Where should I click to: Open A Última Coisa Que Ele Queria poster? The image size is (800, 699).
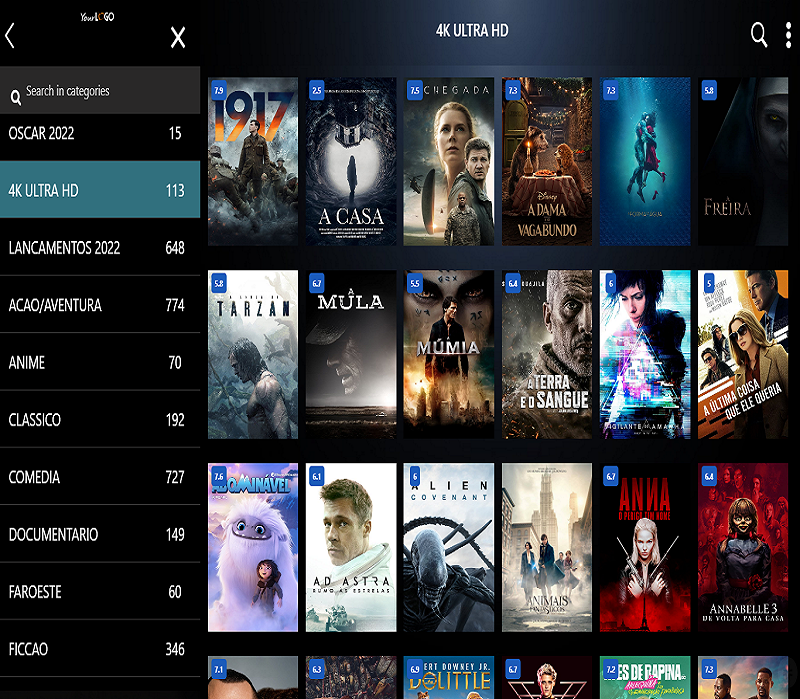[x=743, y=354]
